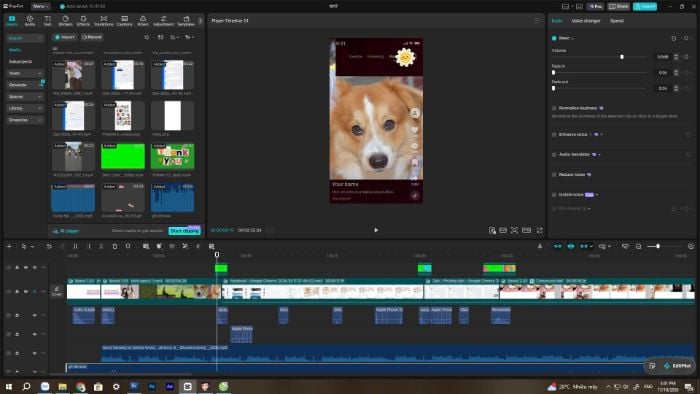700x394 pixels.
Task: Open the player hamburger menu icon
Action: [537, 21]
